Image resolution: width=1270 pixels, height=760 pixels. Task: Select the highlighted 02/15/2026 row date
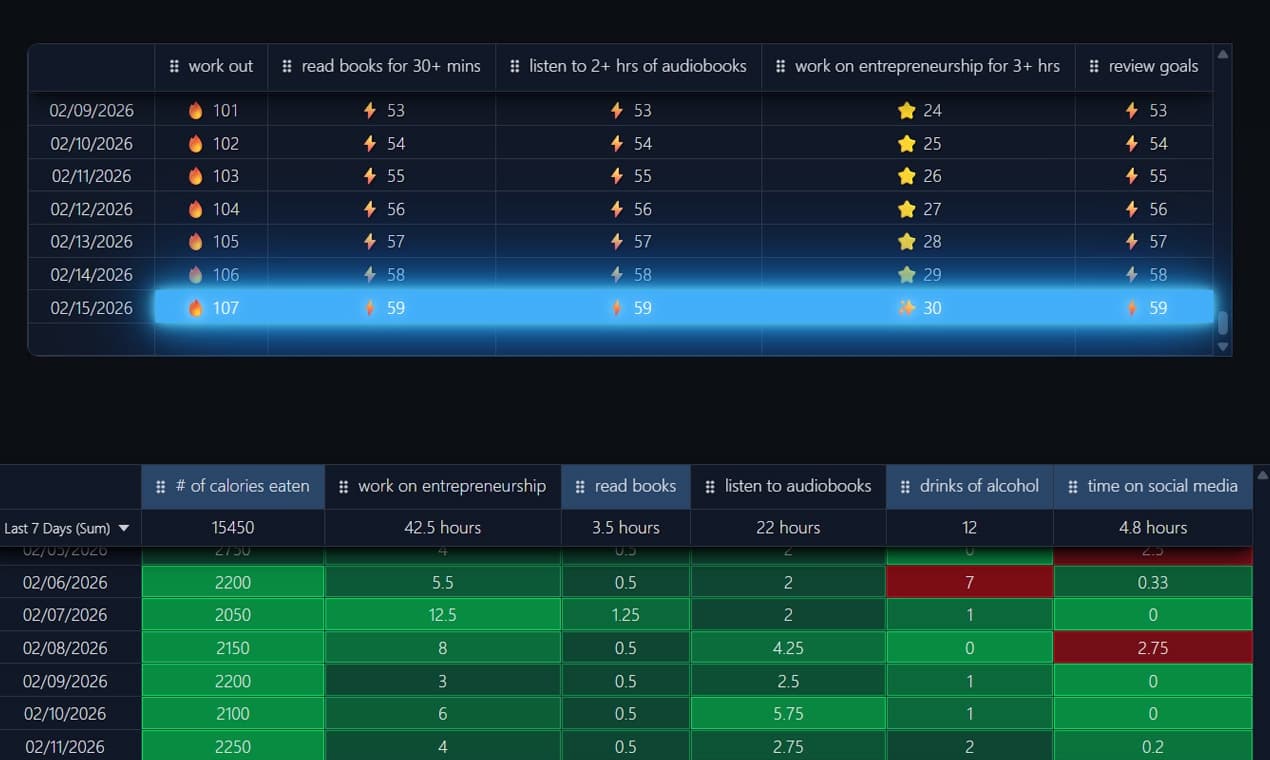click(92, 308)
